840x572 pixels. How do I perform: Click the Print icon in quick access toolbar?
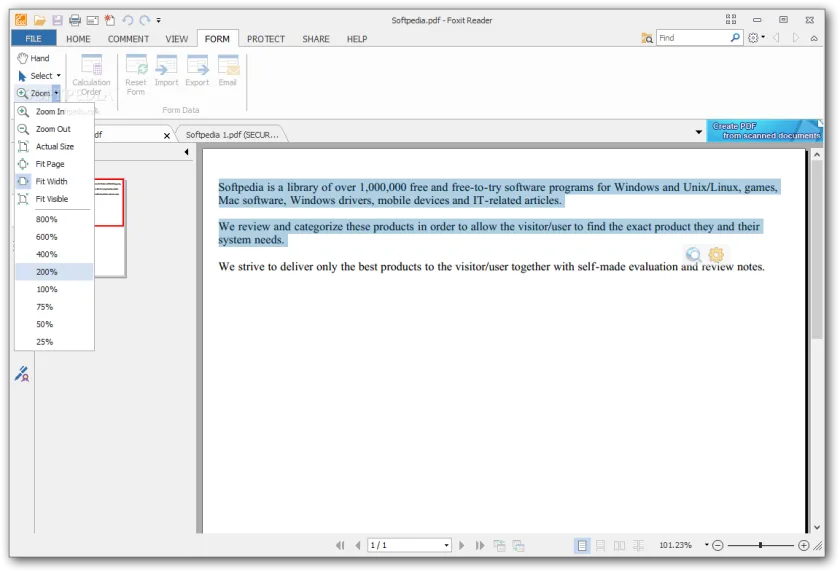click(x=75, y=20)
